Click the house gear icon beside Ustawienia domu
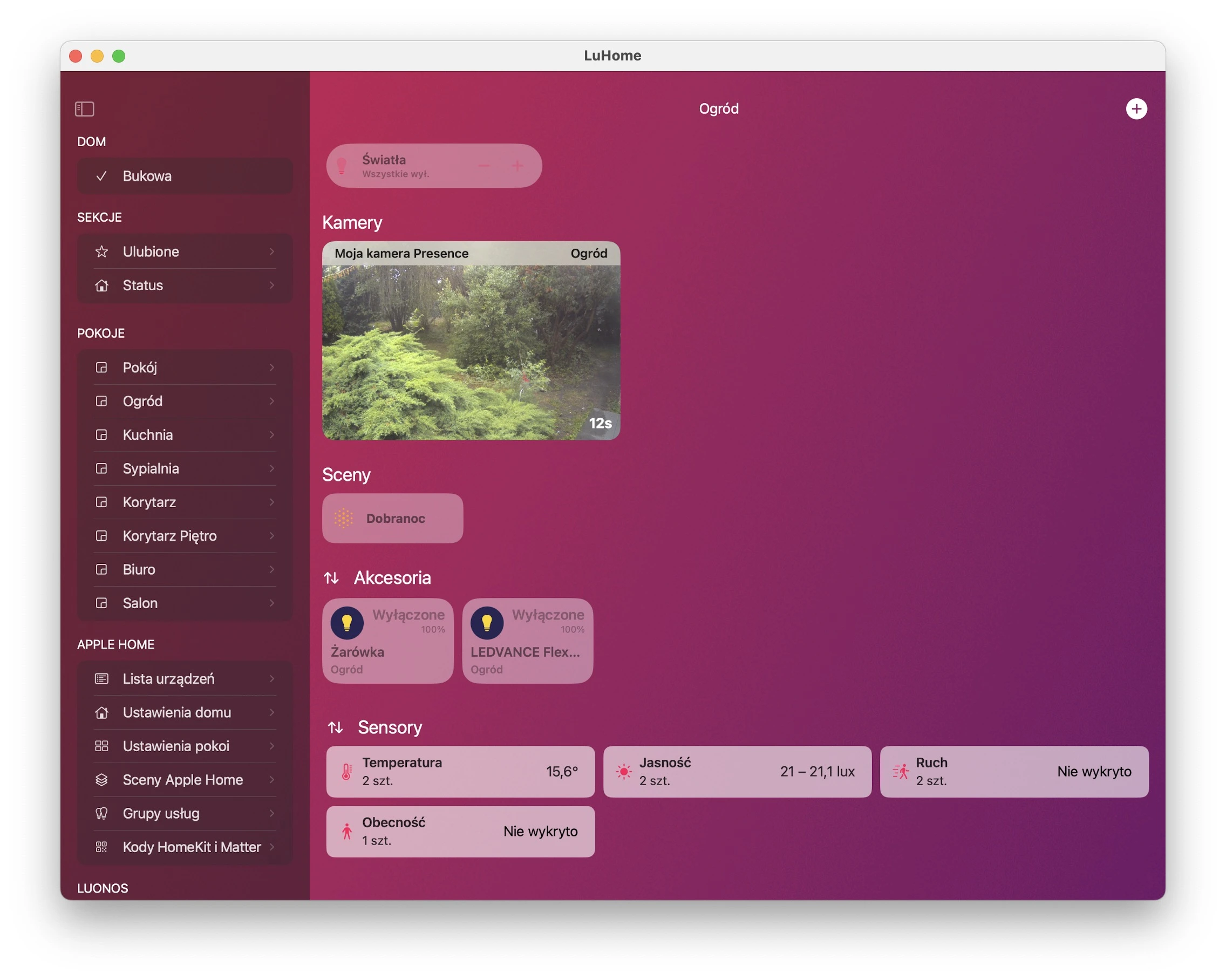The image size is (1226, 980). tap(101, 712)
